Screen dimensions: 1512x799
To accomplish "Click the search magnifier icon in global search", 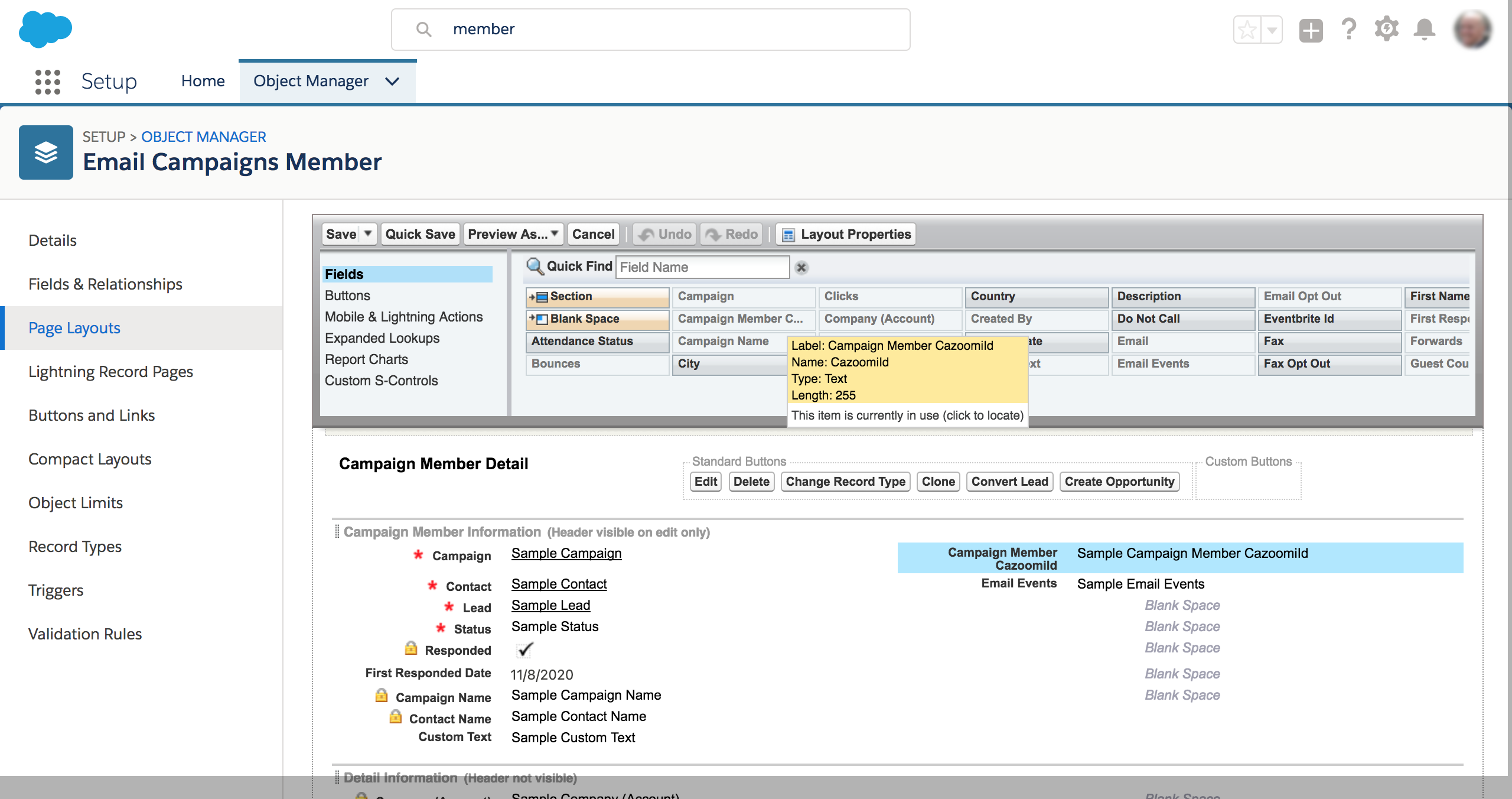I will click(x=423, y=29).
